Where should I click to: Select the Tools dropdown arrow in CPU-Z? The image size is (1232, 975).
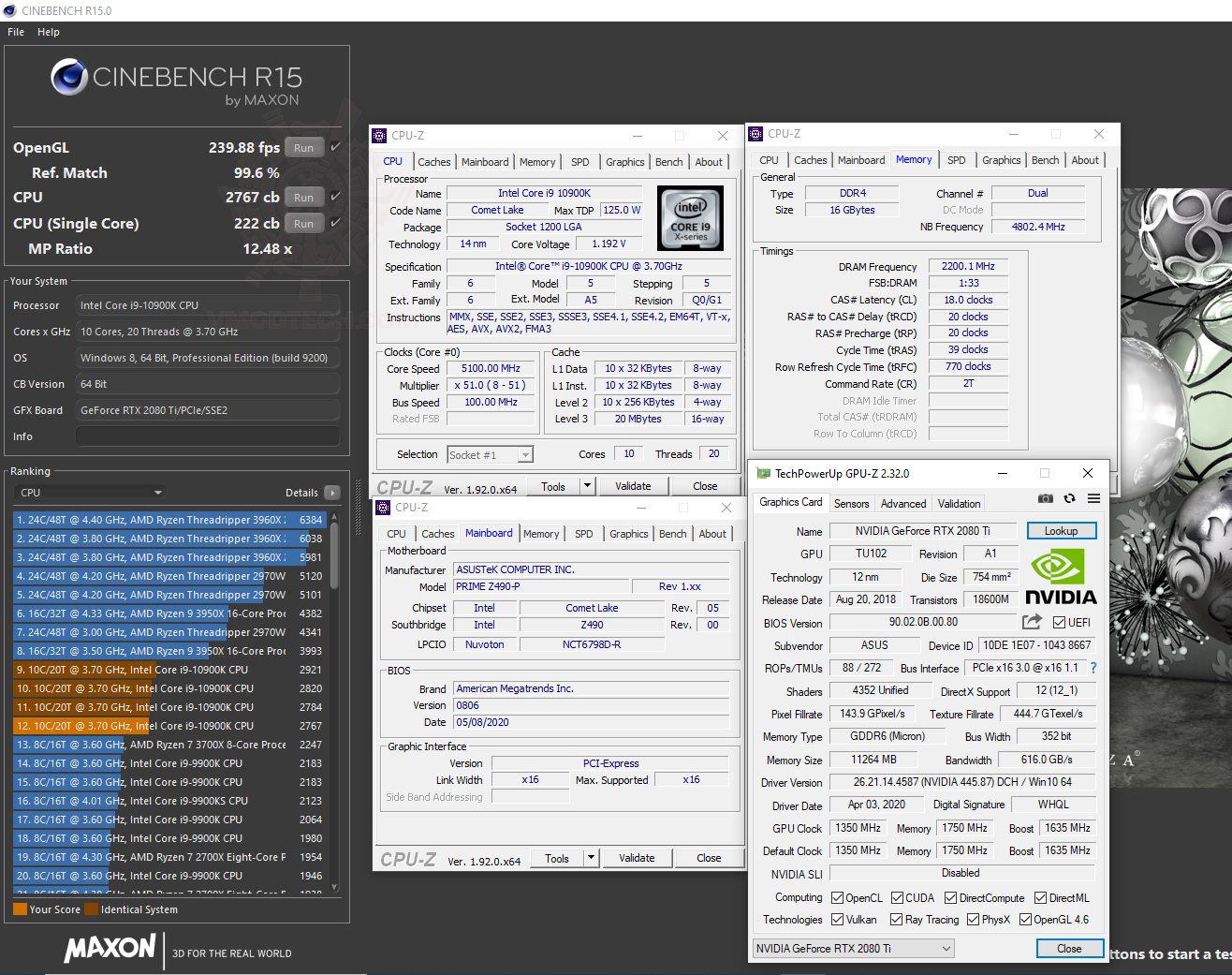point(589,485)
